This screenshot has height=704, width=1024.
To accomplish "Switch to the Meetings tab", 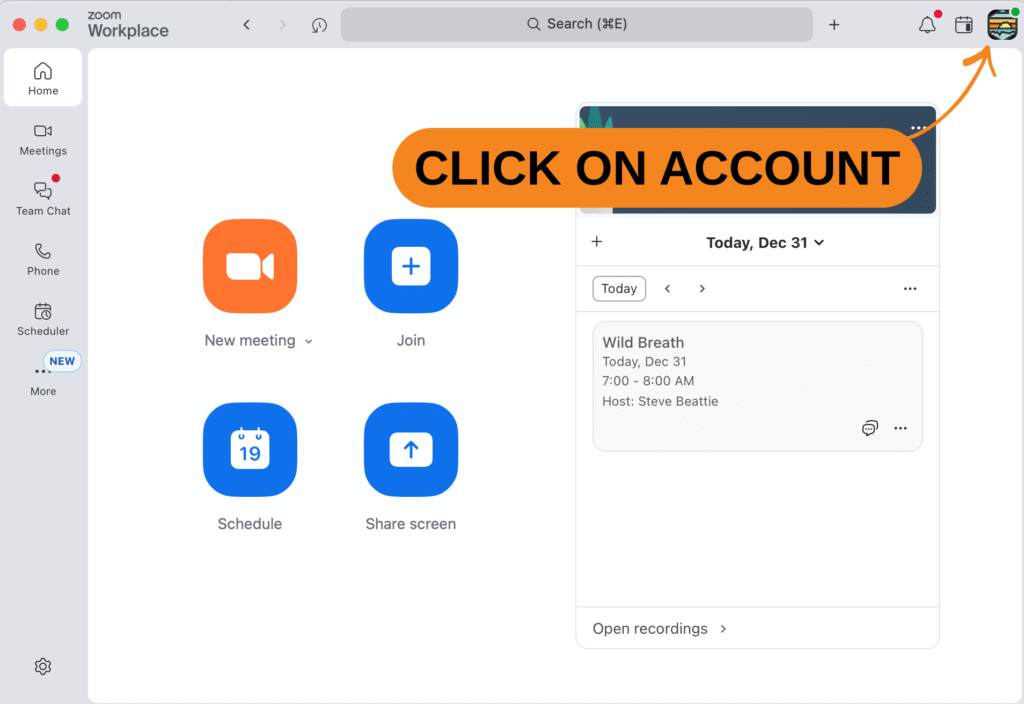I will pos(43,139).
